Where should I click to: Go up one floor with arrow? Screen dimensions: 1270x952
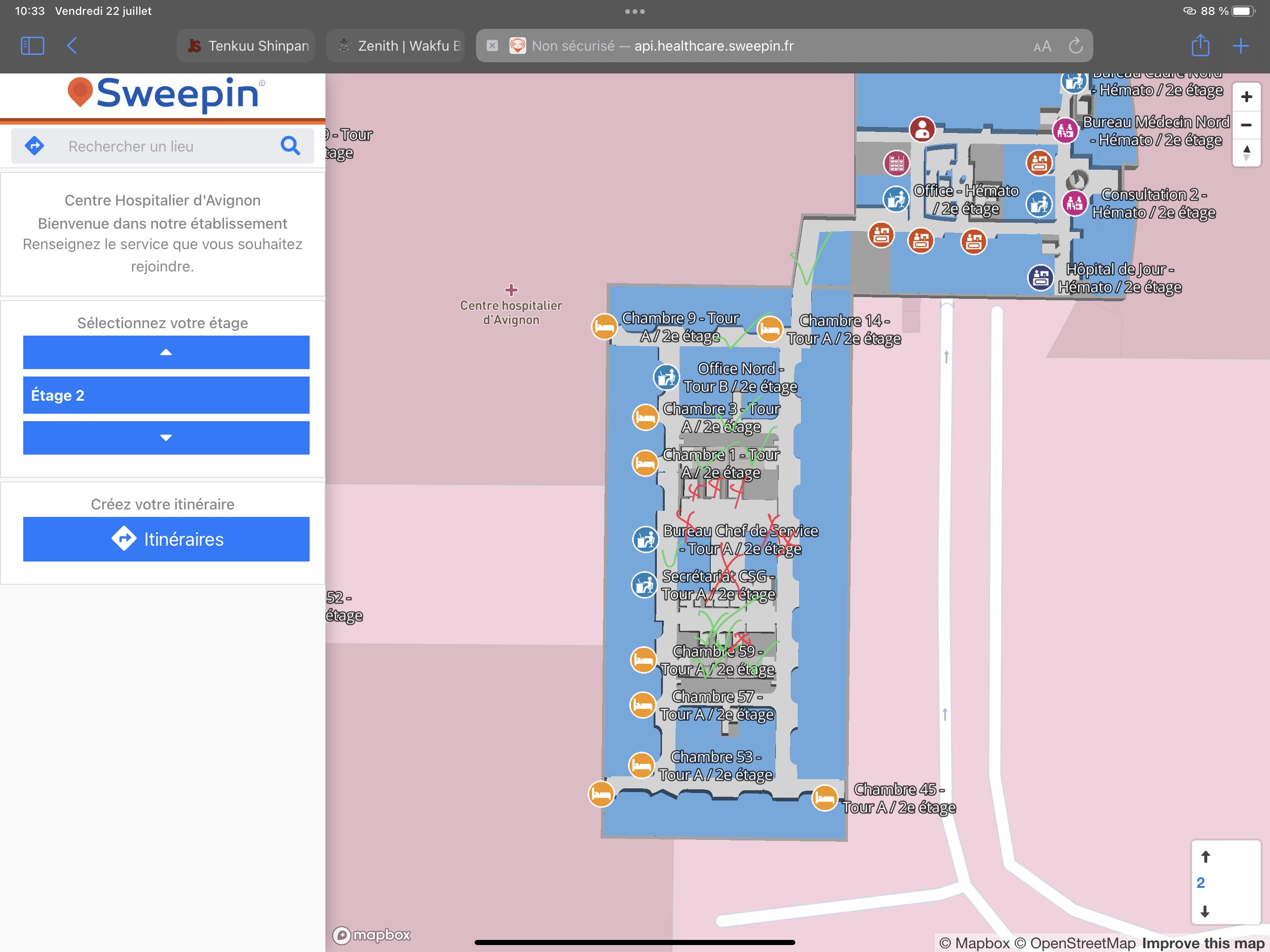pyautogui.click(x=1205, y=857)
